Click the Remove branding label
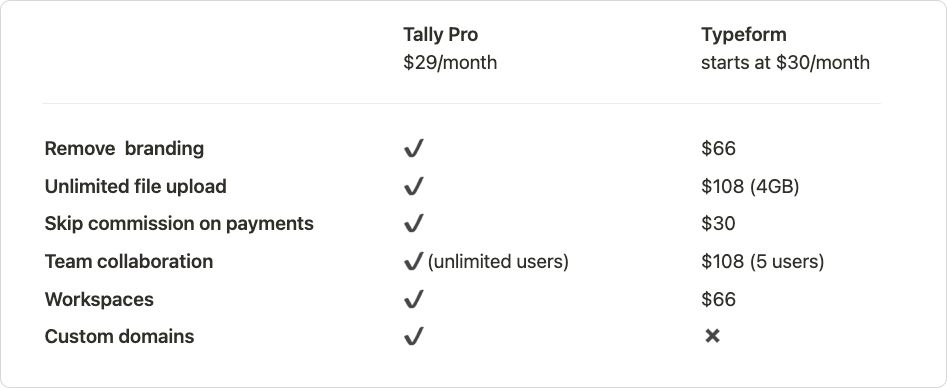 click(x=124, y=148)
